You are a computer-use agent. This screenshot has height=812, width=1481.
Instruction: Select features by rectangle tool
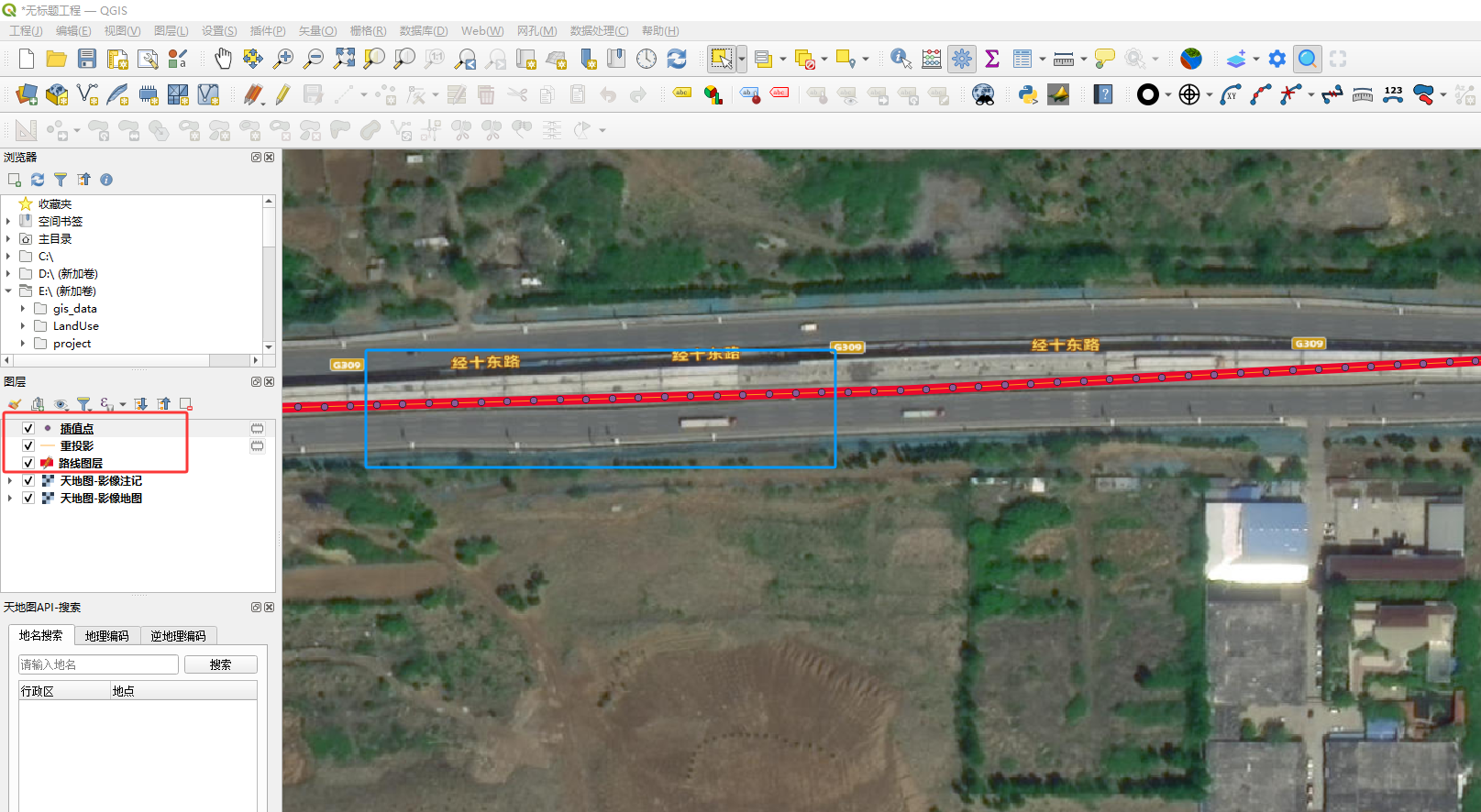click(722, 59)
